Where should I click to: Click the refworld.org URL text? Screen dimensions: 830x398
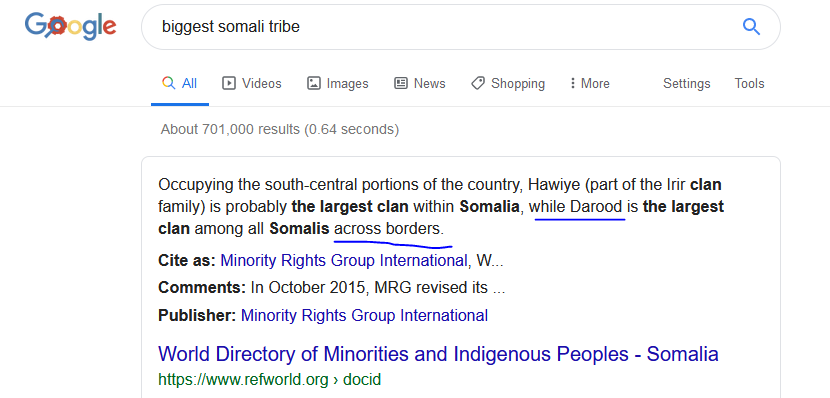(x=269, y=379)
